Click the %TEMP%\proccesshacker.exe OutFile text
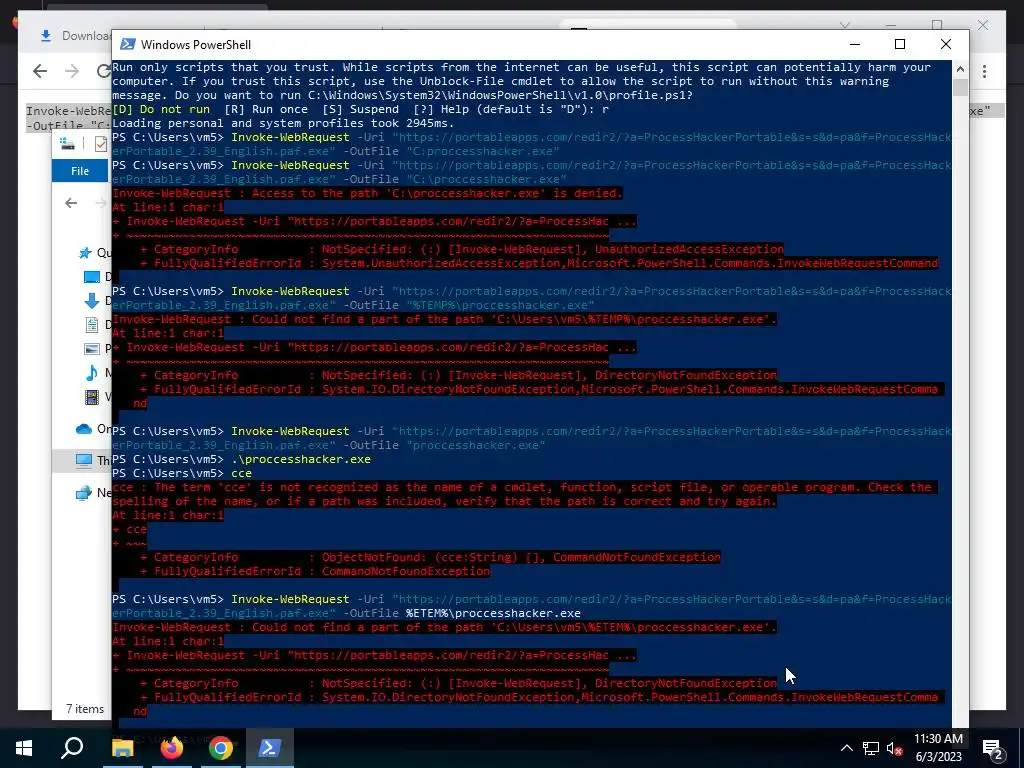 500,305
